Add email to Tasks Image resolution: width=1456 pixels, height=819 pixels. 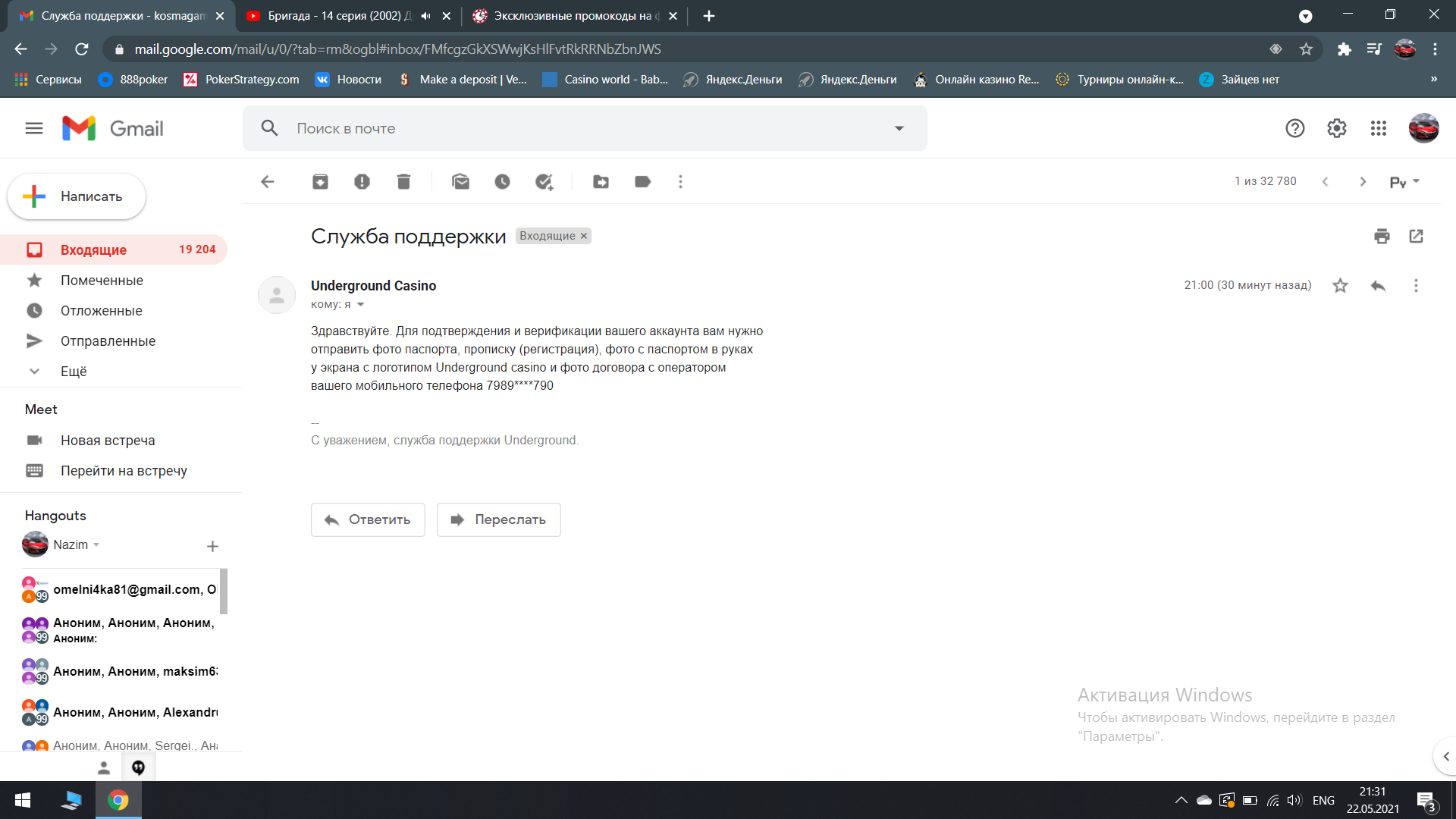(544, 182)
